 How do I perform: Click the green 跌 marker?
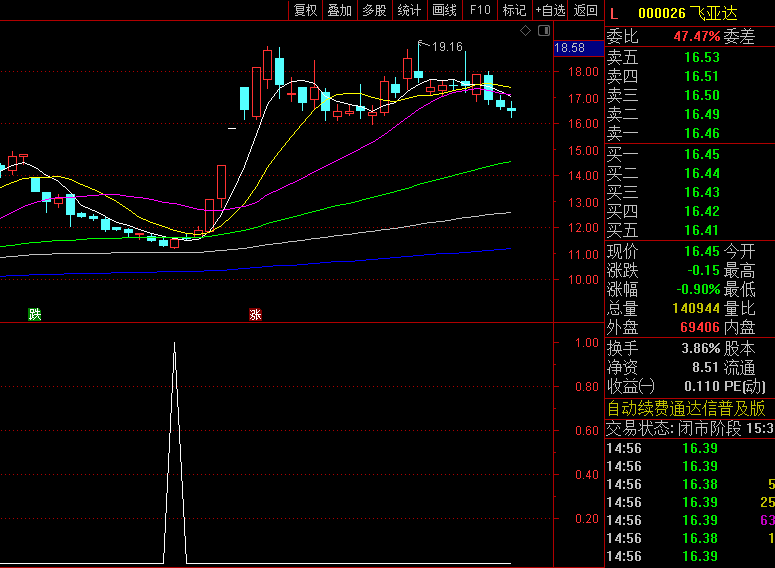point(35,314)
